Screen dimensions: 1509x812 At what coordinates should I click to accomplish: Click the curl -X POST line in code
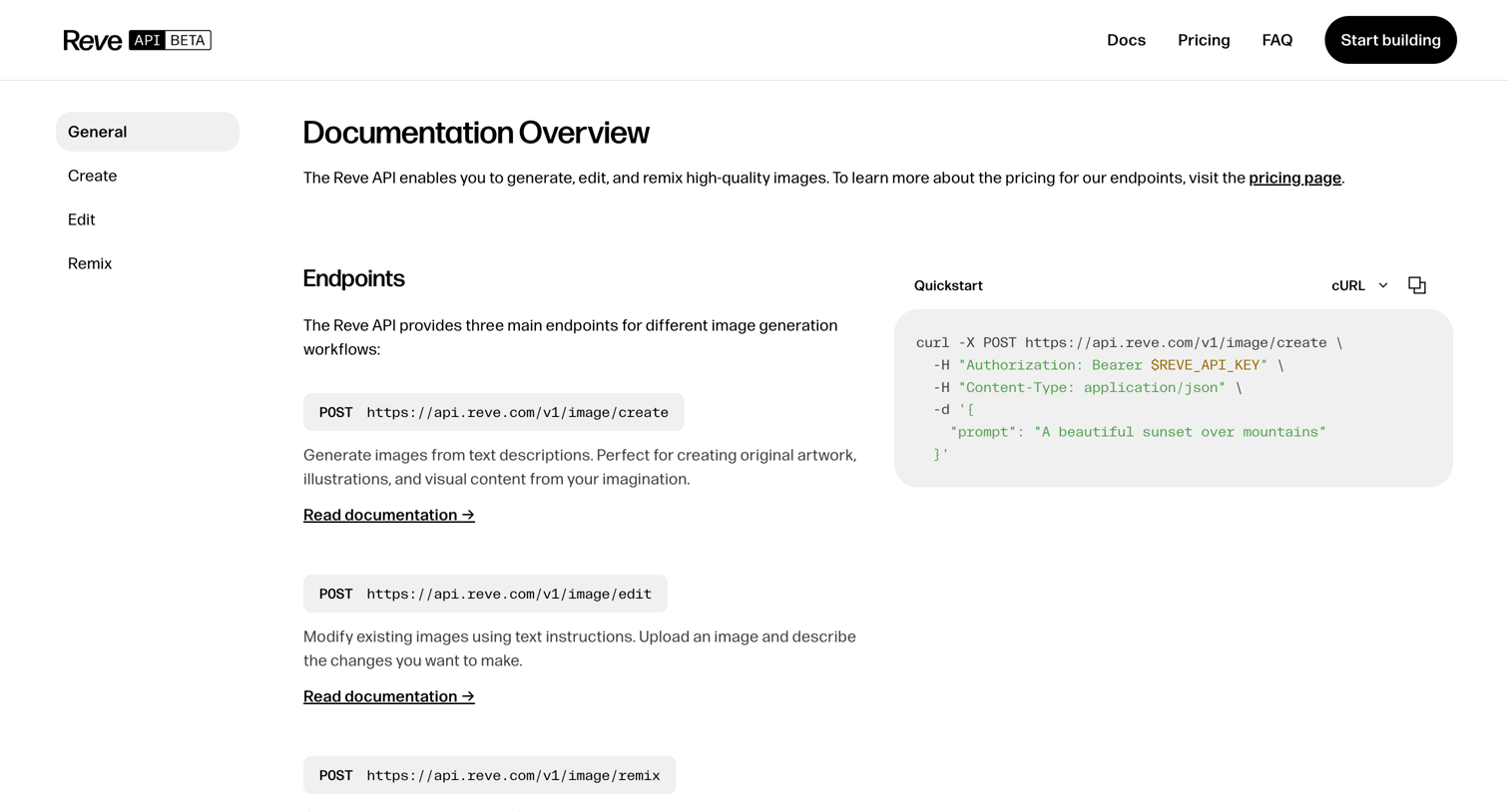click(x=1129, y=342)
